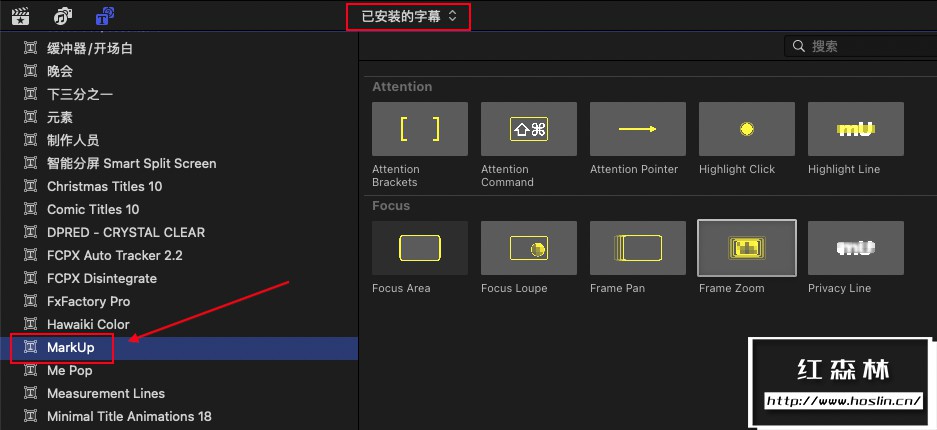Image resolution: width=937 pixels, height=430 pixels.
Task: Click the 搜索 search field
Action: click(x=861, y=46)
